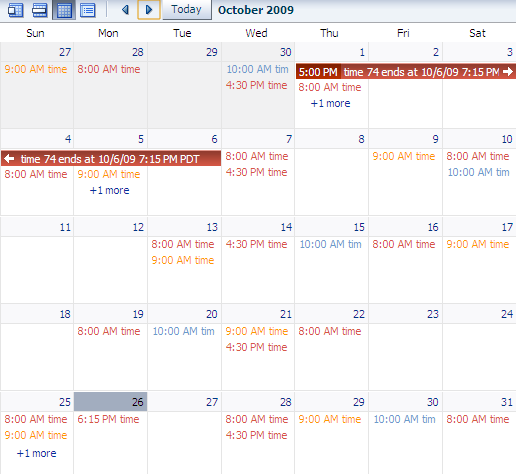Open the 6:15 PM event on October 26

(108, 419)
